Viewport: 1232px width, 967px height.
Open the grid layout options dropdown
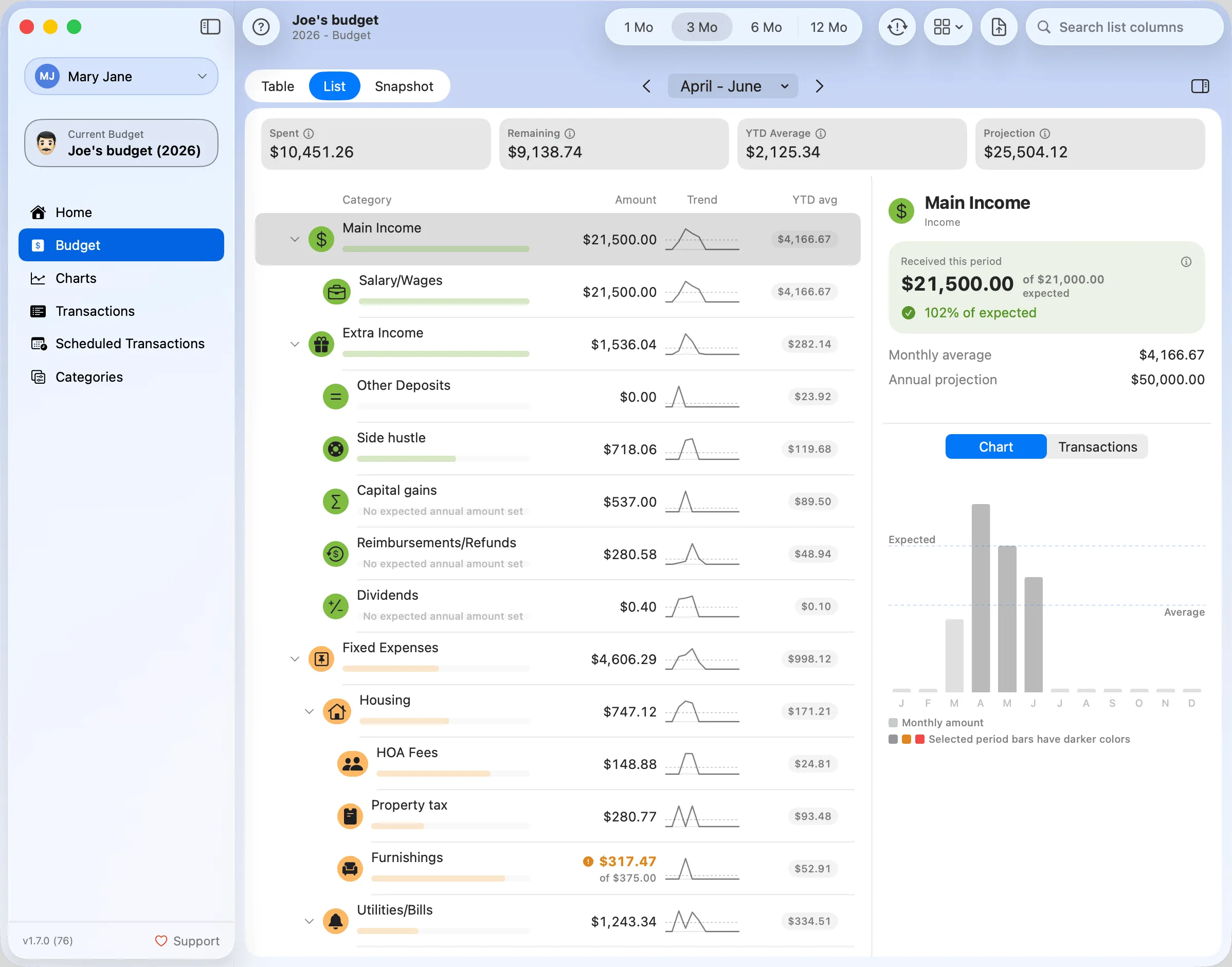point(948,27)
